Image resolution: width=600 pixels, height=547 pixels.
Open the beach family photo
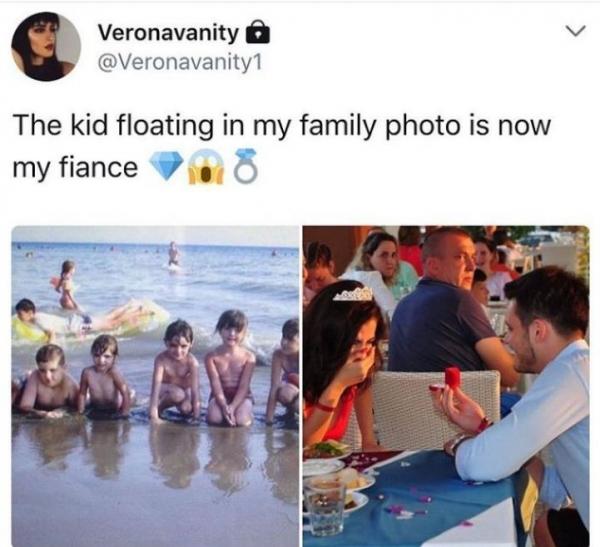tap(155, 386)
